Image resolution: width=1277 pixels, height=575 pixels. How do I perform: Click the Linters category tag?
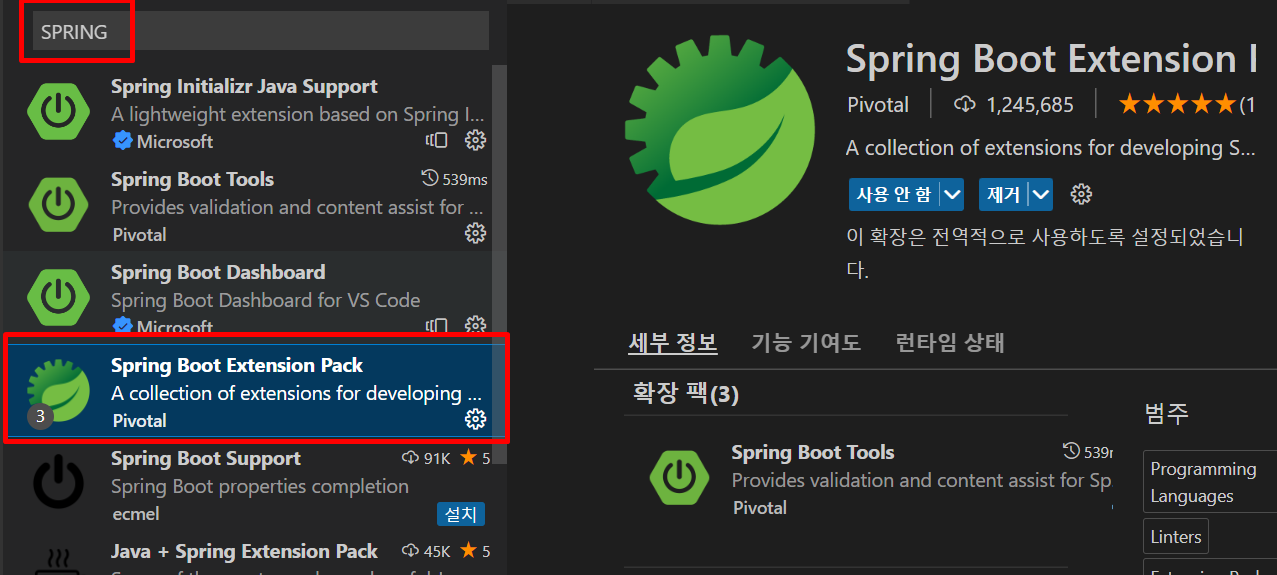[x=1176, y=537]
